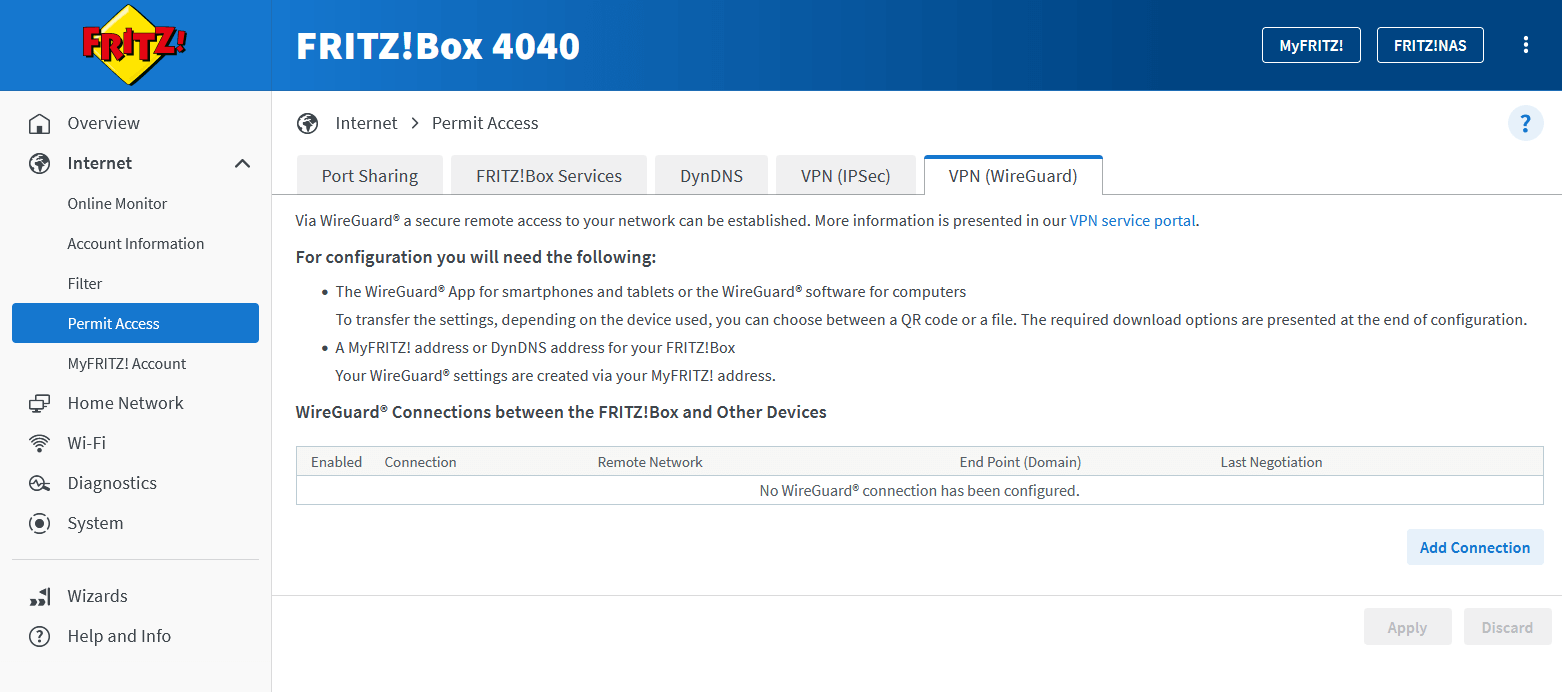1562x692 pixels.
Task: Expand the Home Network menu
Action: (125, 403)
